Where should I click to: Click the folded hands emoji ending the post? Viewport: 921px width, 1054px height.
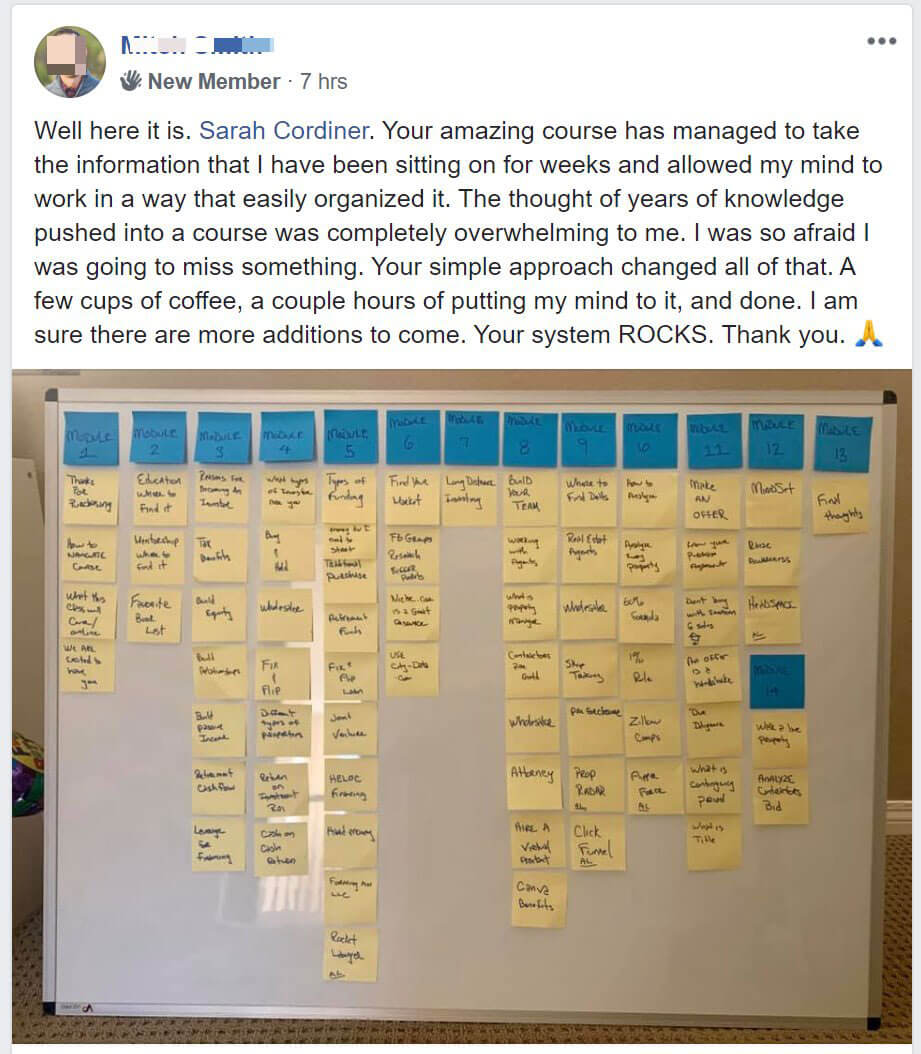tap(869, 334)
